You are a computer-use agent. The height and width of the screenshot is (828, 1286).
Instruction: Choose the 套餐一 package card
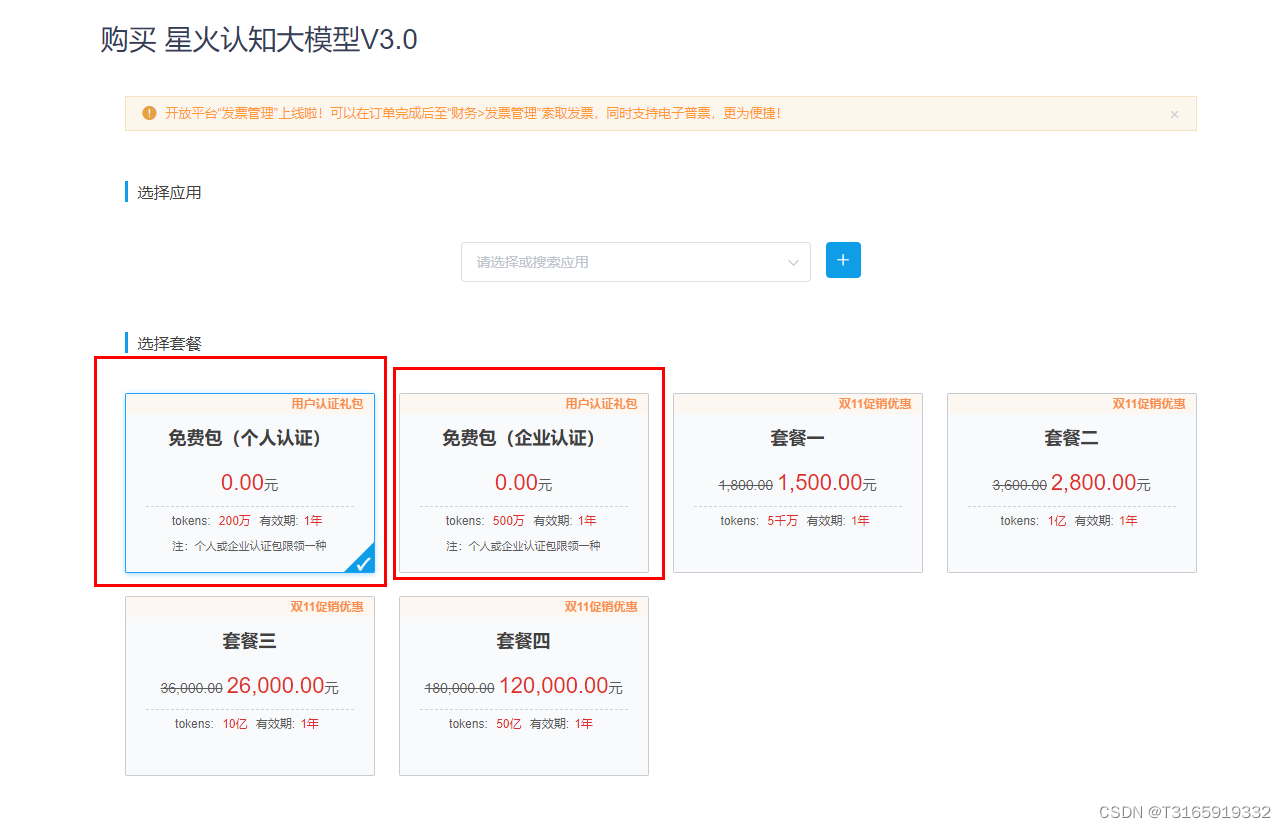[x=798, y=483]
